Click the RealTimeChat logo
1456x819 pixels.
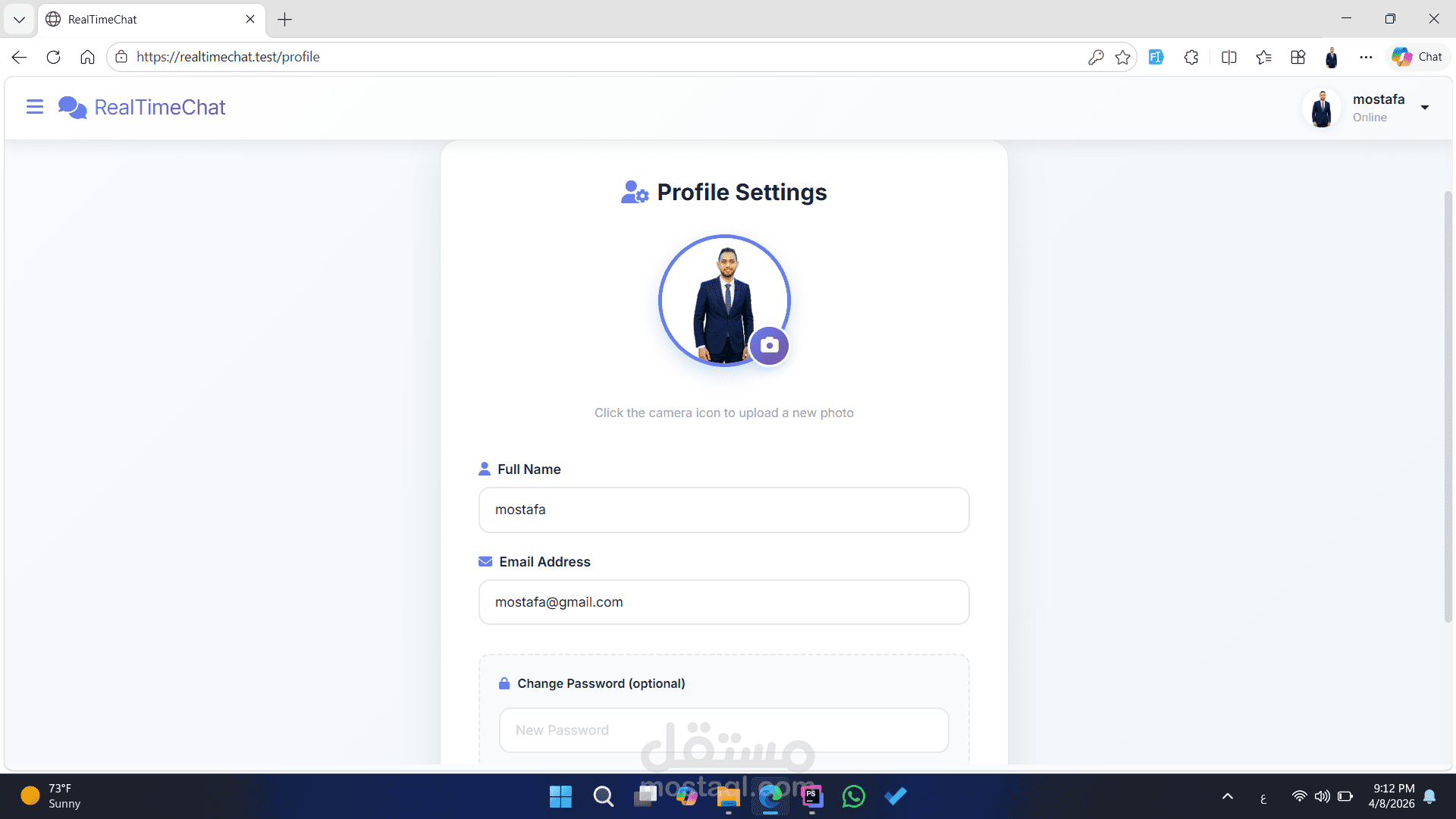pos(142,108)
